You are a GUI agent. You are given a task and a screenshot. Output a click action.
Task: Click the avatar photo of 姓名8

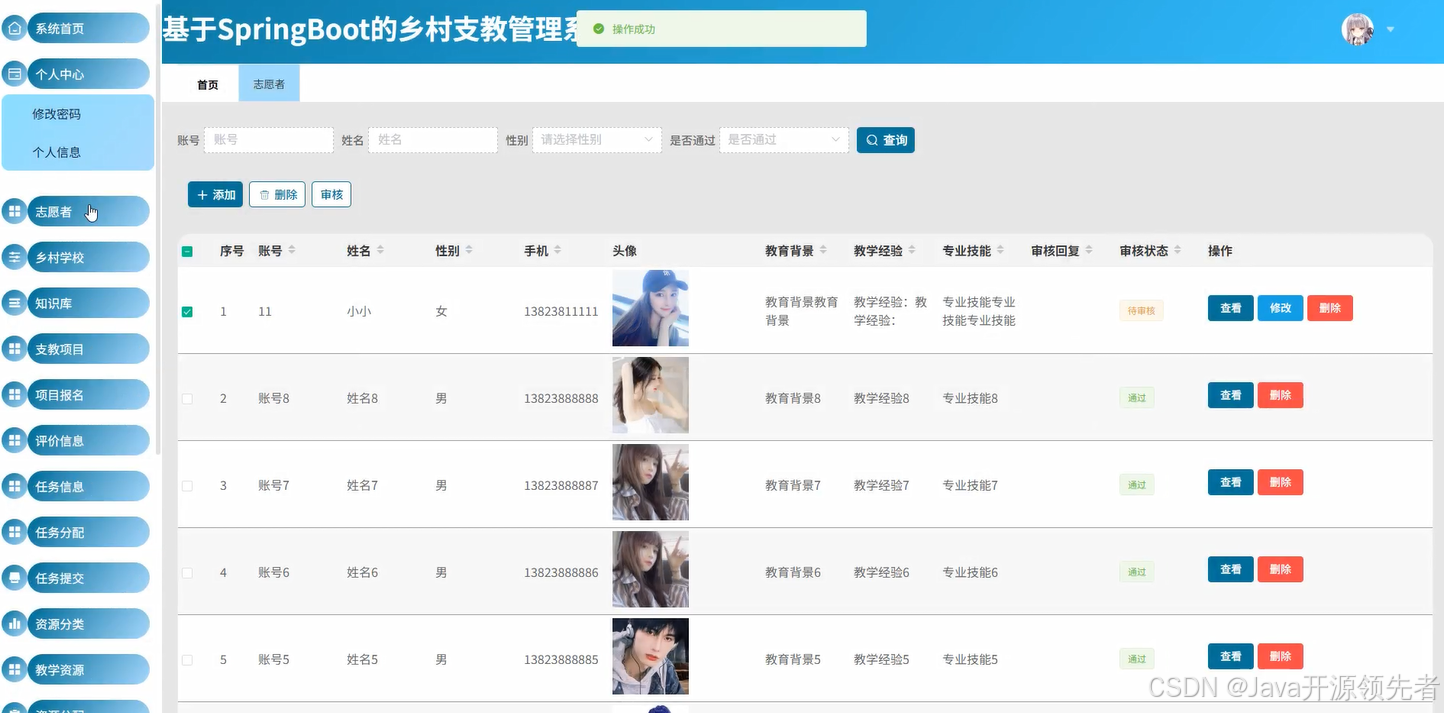click(650, 395)
